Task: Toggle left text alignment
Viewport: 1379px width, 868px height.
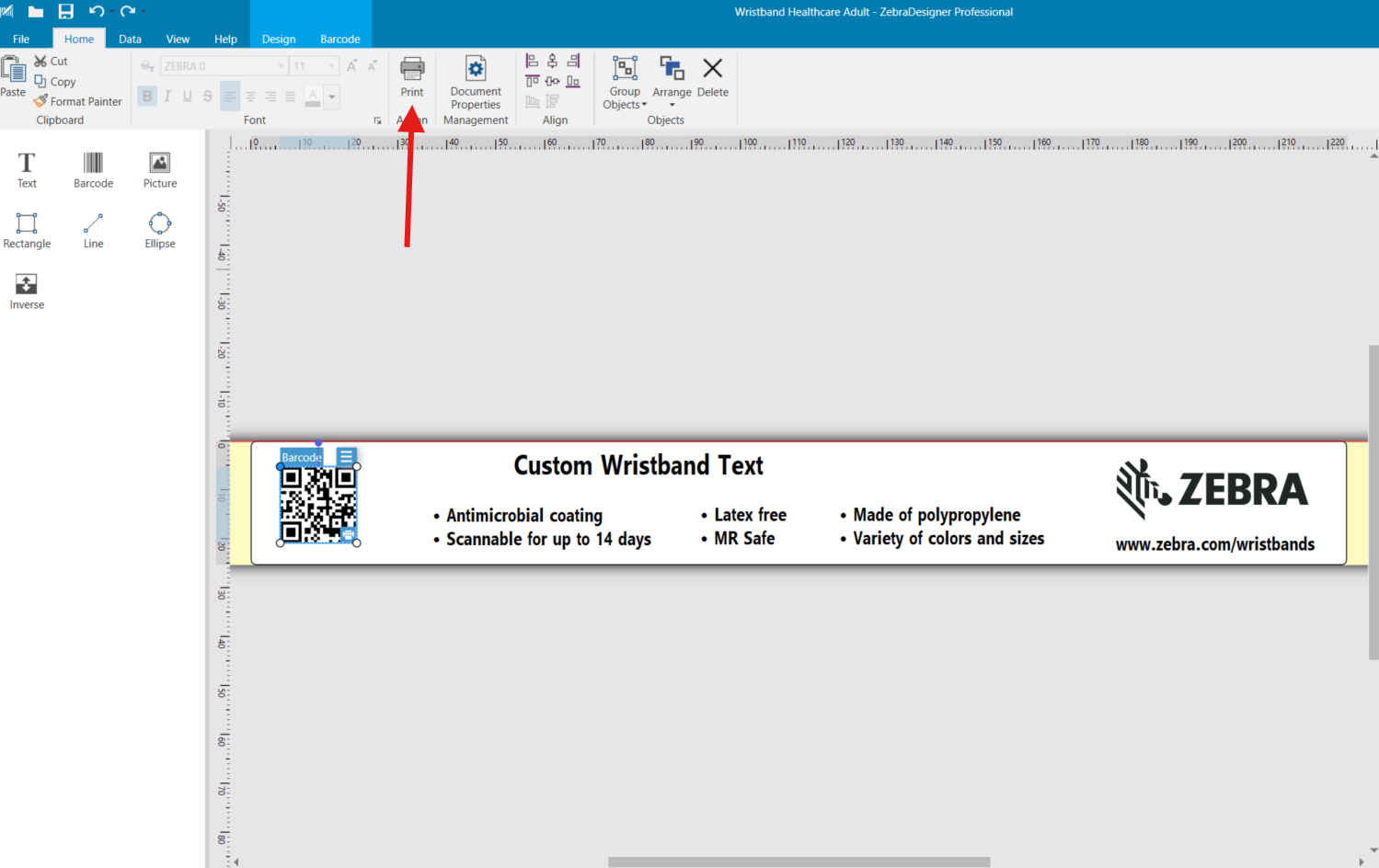Action: (x=230, y=96)
